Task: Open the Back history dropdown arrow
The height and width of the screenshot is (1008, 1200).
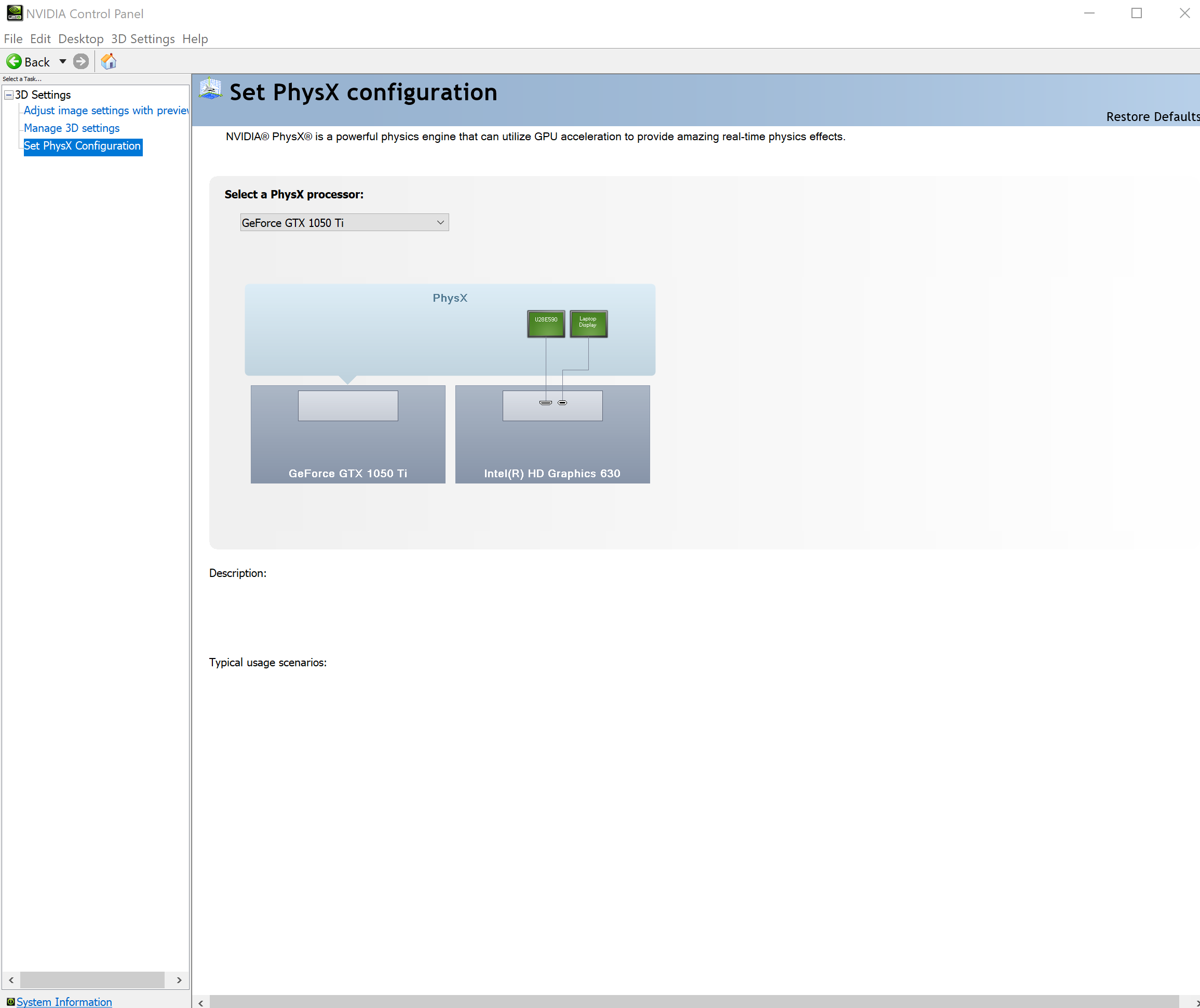Action: 63,62
